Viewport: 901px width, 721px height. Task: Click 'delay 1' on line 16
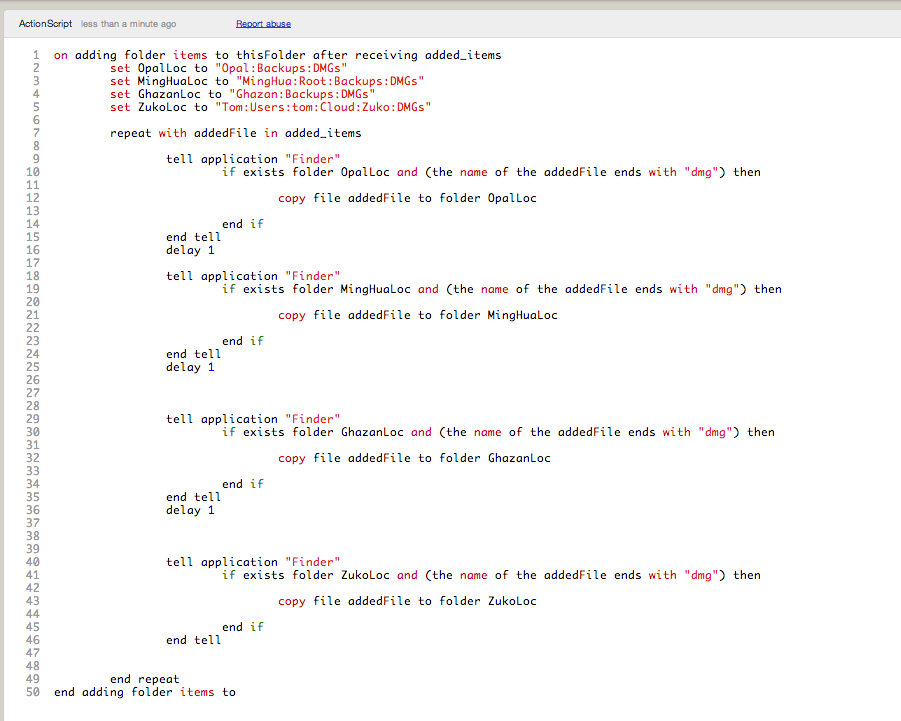click(x=190, y=250)
